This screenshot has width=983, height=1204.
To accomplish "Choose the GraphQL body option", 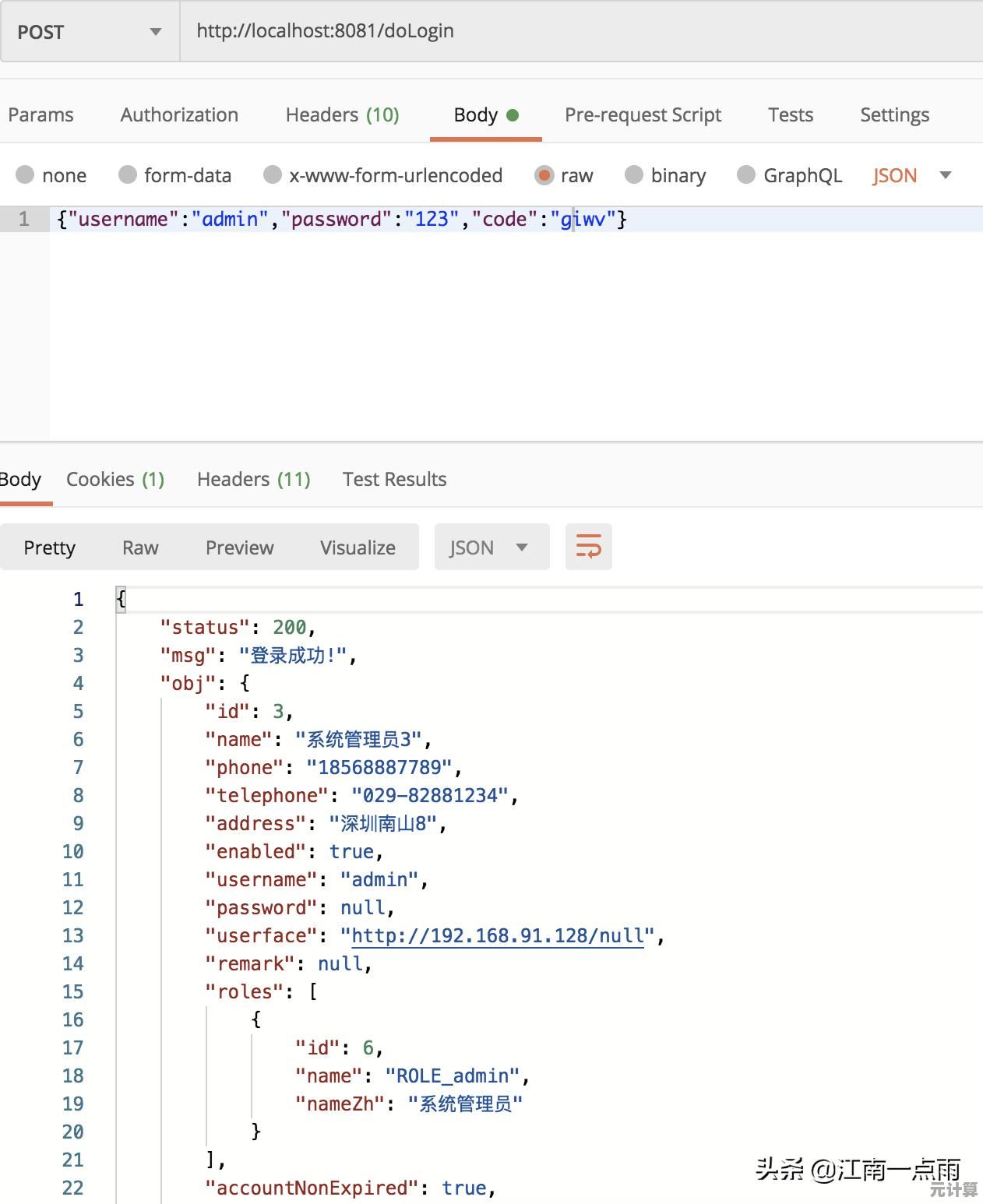I will pos(746,175).
